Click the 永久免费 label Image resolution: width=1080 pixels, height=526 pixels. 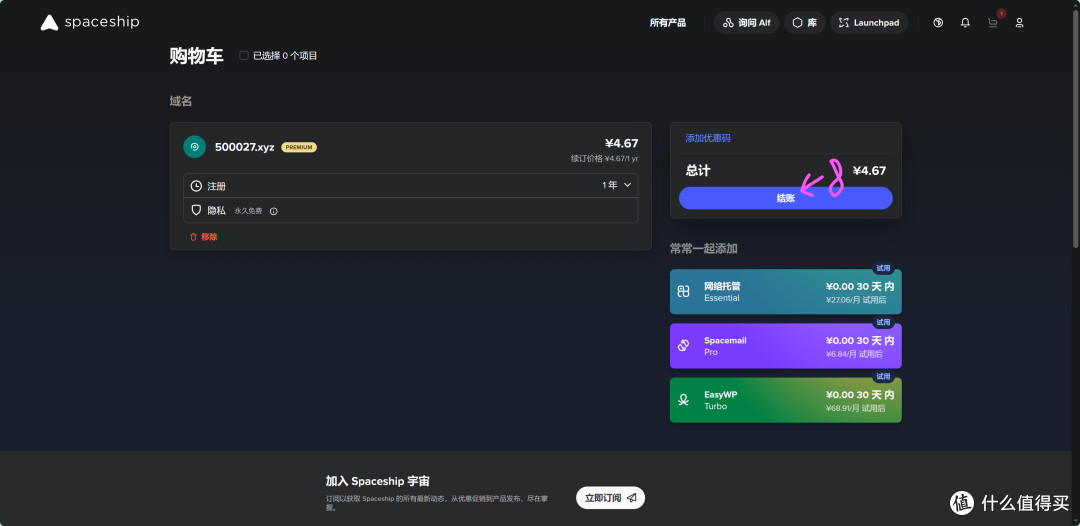(x=248, y=211)
